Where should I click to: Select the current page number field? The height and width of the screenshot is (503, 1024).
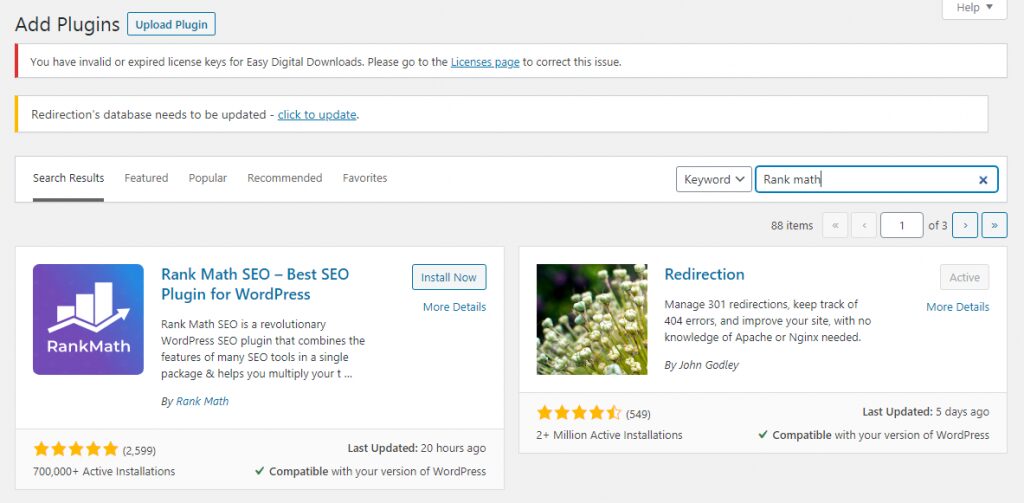point(901,225)
